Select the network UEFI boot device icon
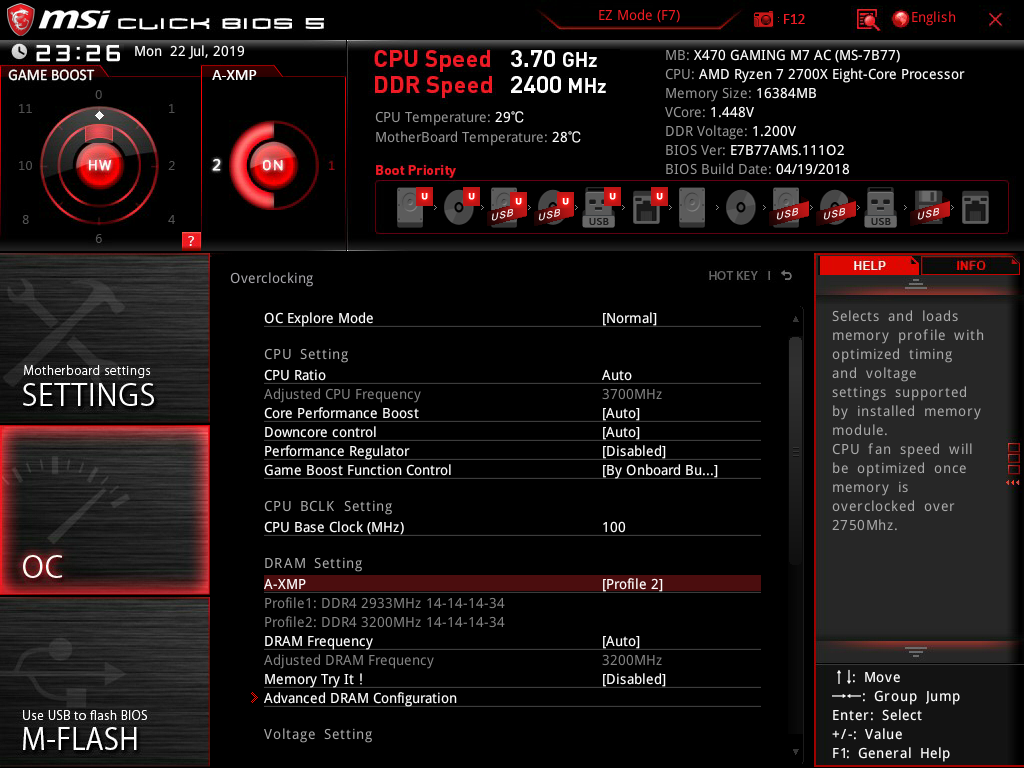The width and height of the screenshot is (1024, 768). [649, 208]
